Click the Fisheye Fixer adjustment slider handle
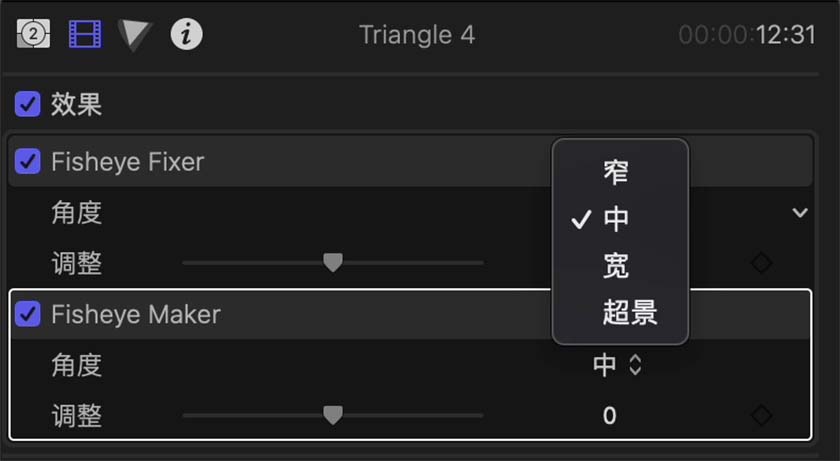Screen dimensions: 840x461 (x=333, y=262)
